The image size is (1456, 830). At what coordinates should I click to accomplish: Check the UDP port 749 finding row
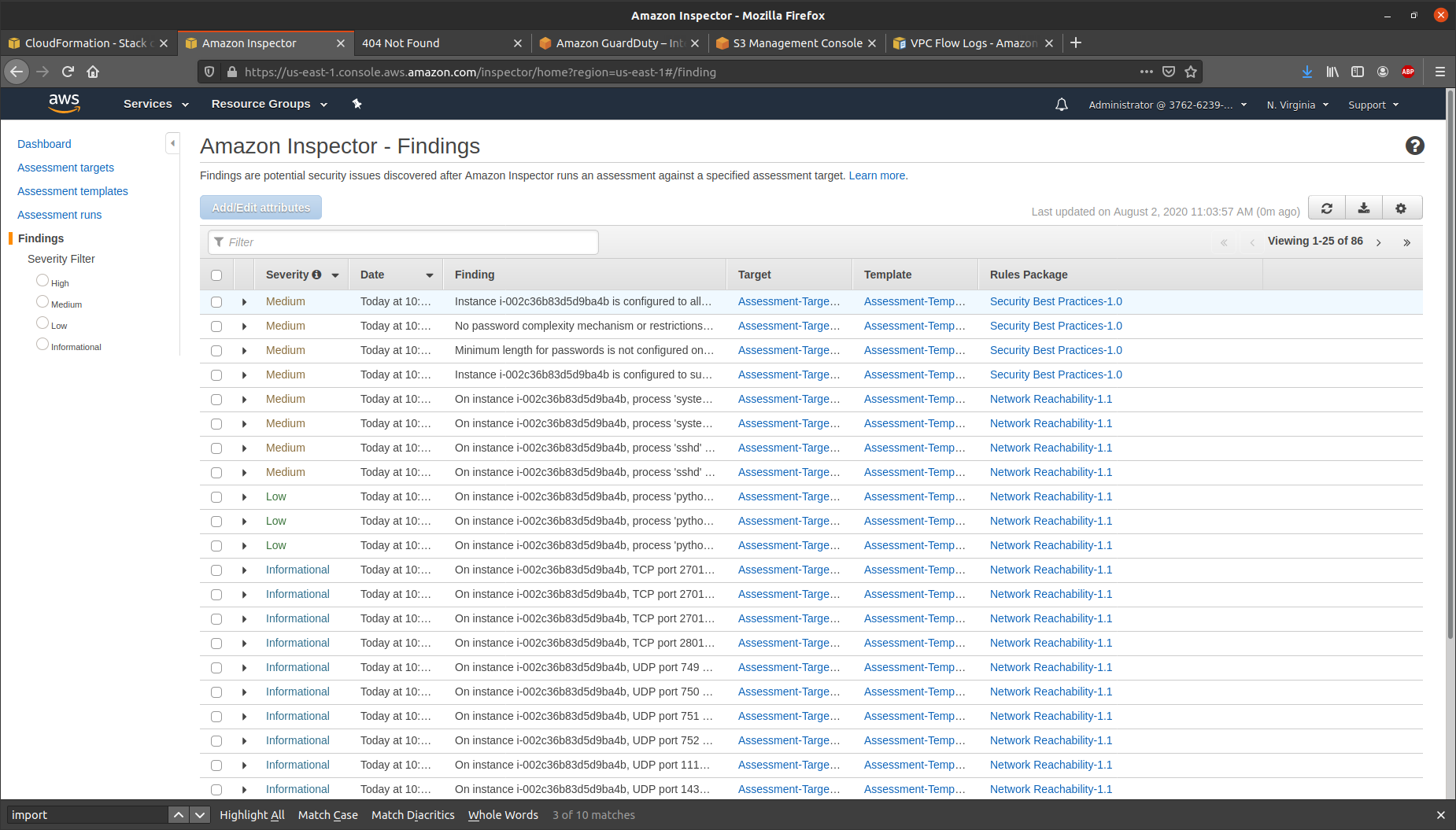tap(216, 668)
